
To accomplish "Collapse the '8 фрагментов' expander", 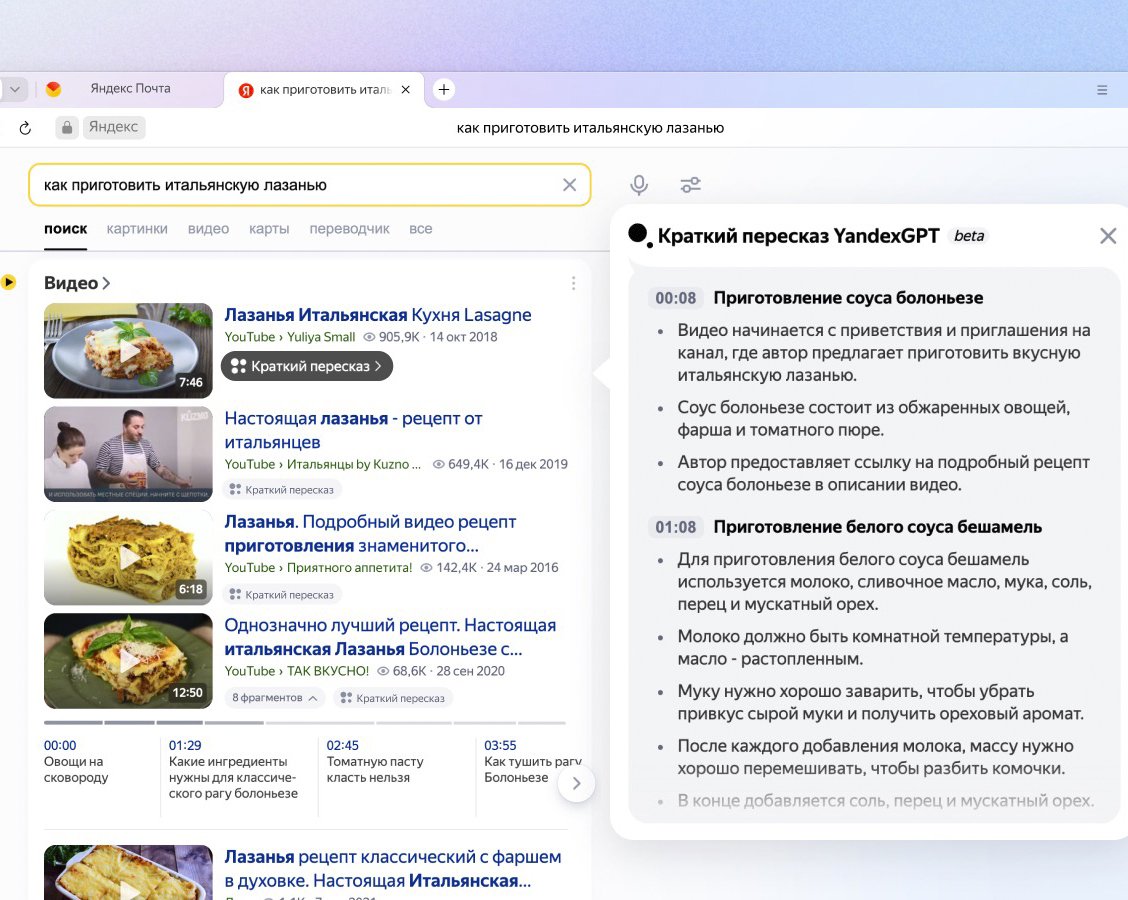I will [x=274, y=698].
